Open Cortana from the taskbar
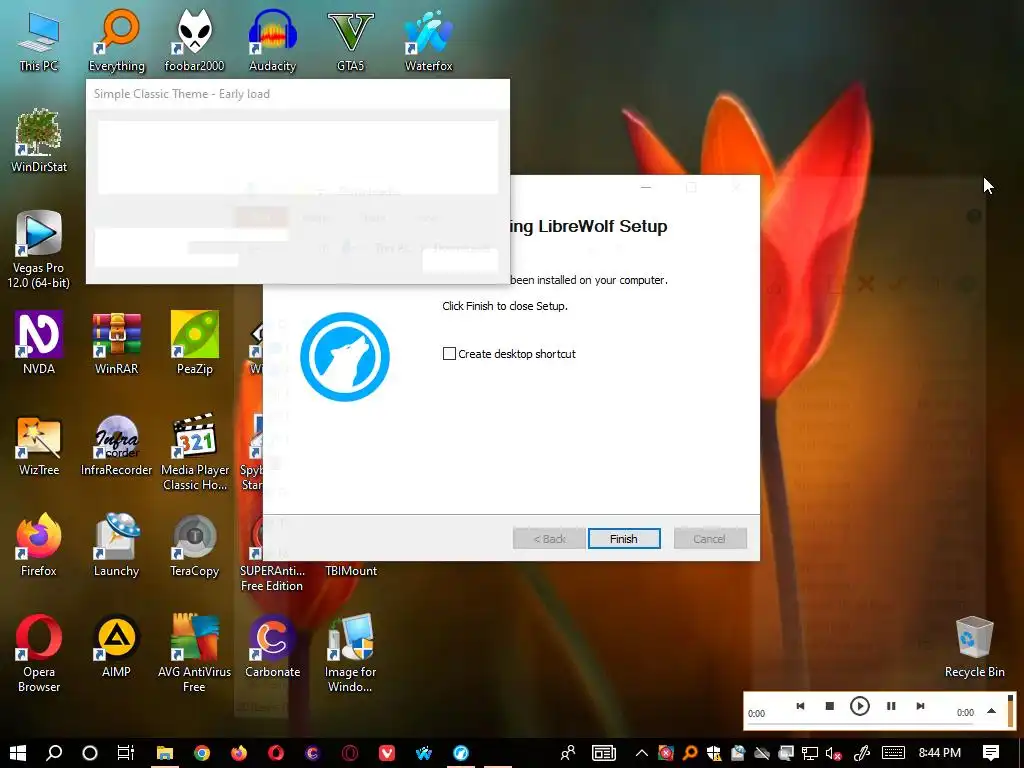The width and height of the screenshot is (1024, 768). (x=90, y=753)
